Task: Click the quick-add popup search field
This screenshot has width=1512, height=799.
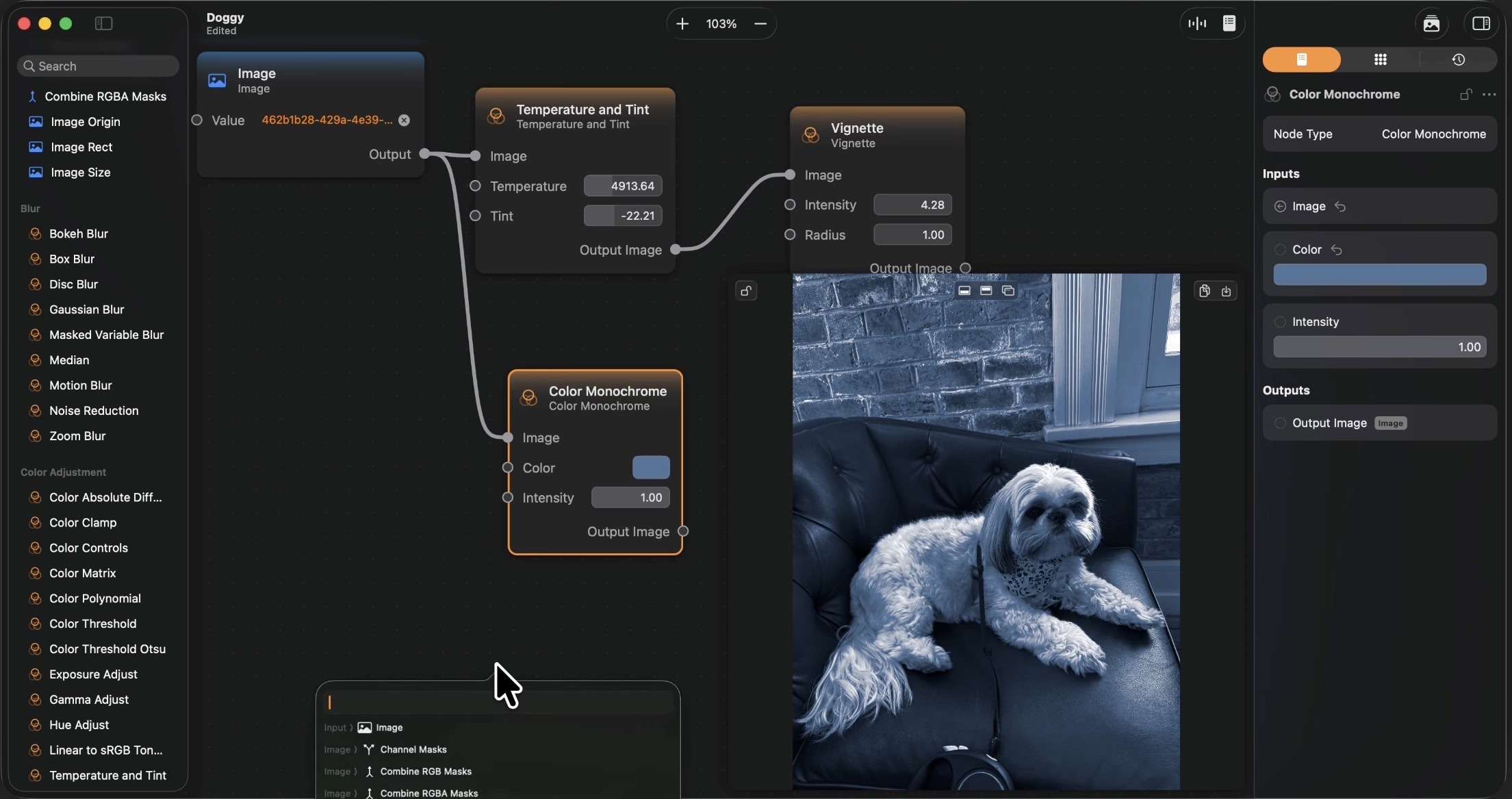Action: coord(498,702)
